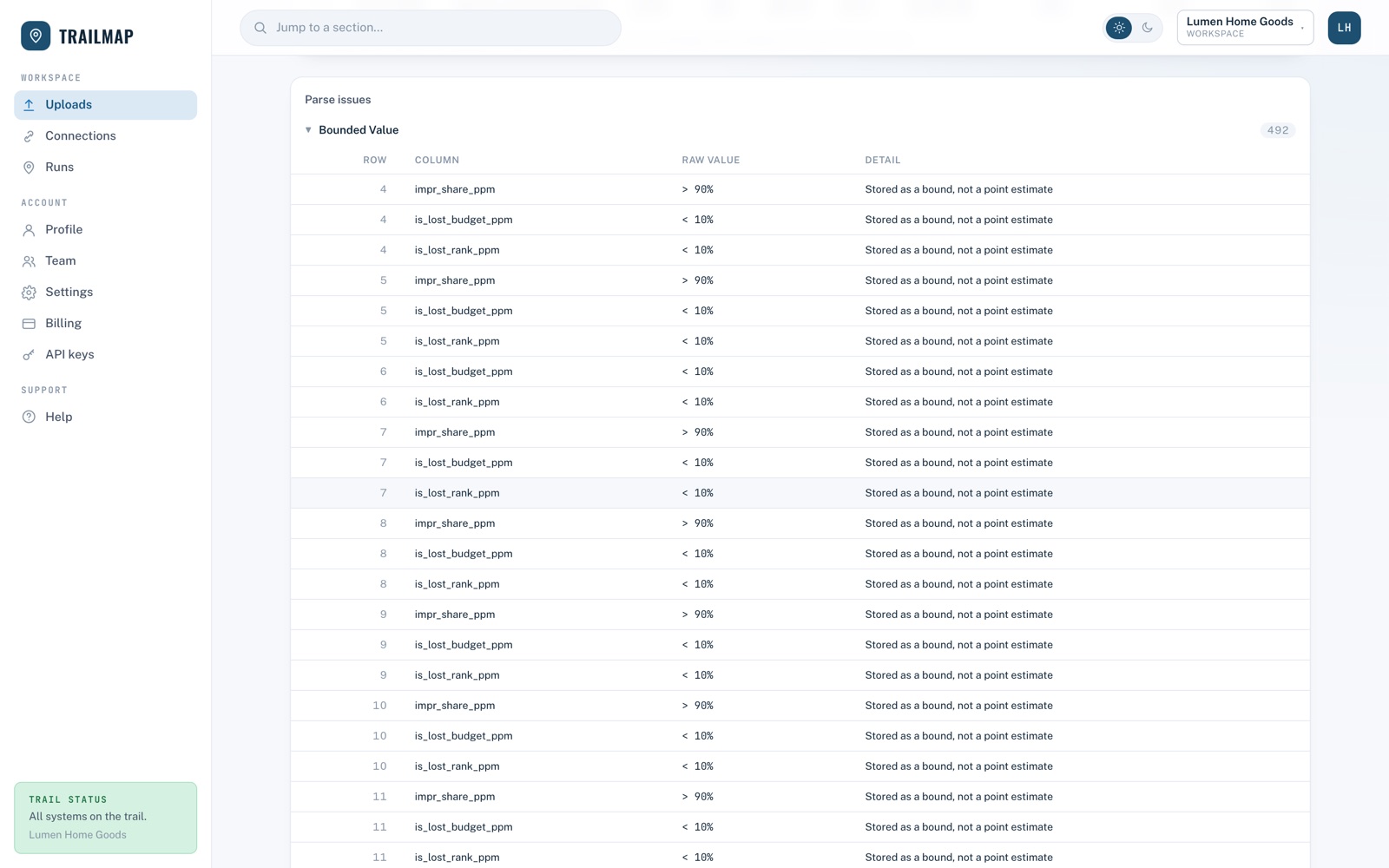Click the LH user avatar button
Viewport: 1389px width, 868px height.
1344,28
